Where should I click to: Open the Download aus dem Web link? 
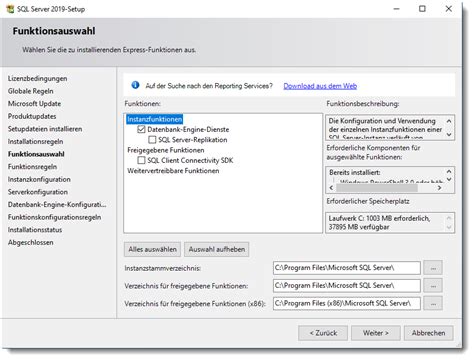click(x=320, y=86)
